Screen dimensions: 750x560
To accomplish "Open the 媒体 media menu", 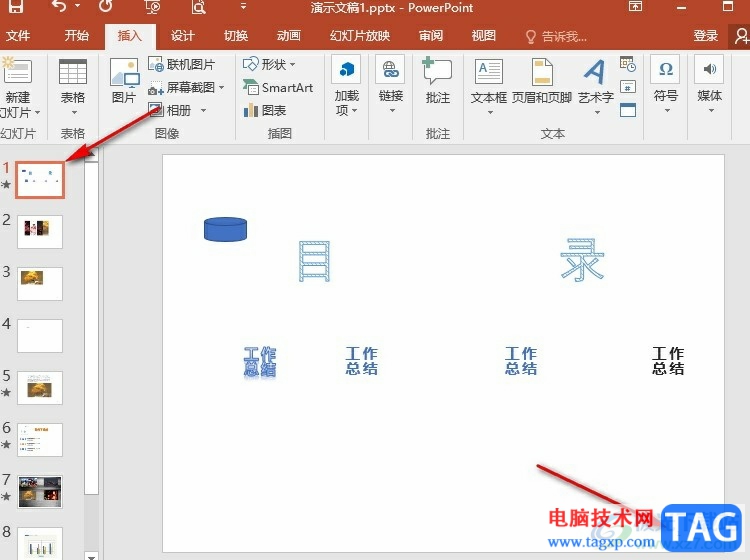I will tap(709, 85).
